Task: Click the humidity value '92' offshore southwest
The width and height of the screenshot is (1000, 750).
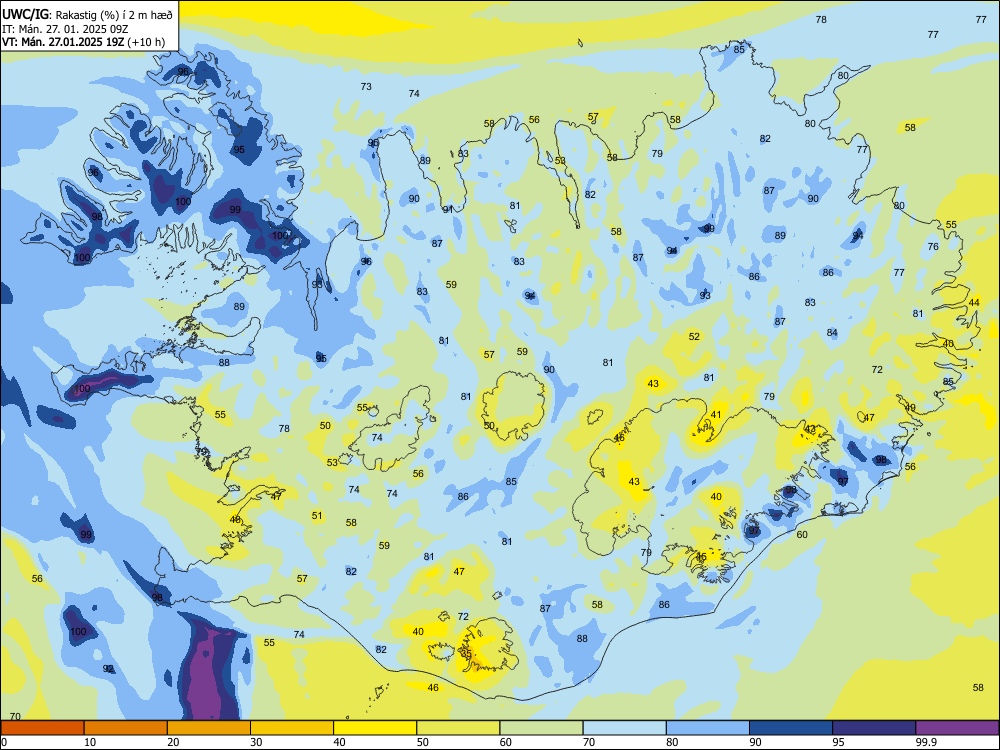Action: pyautogui.click(x=108, y=669)
